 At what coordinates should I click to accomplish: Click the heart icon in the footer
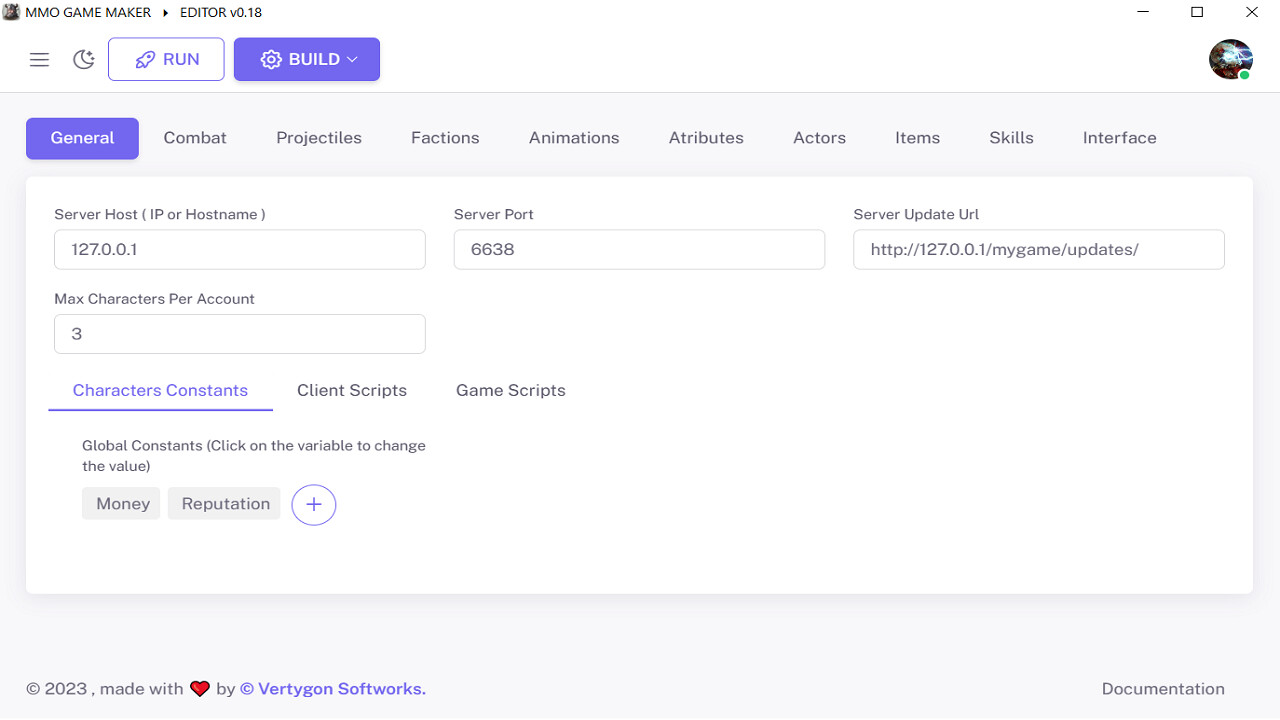[199, 688]
